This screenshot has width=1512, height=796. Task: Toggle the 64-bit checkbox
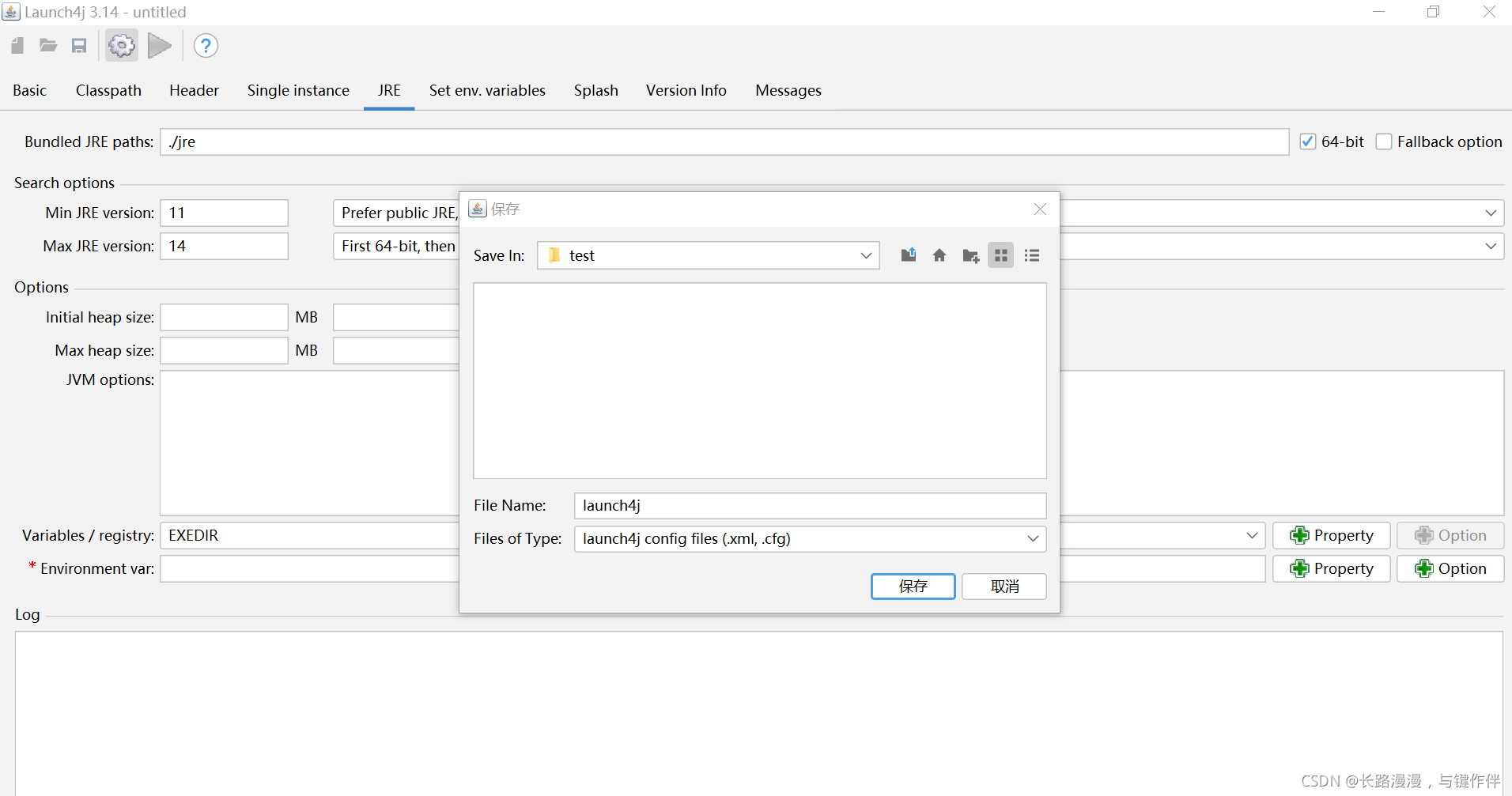1308,141
